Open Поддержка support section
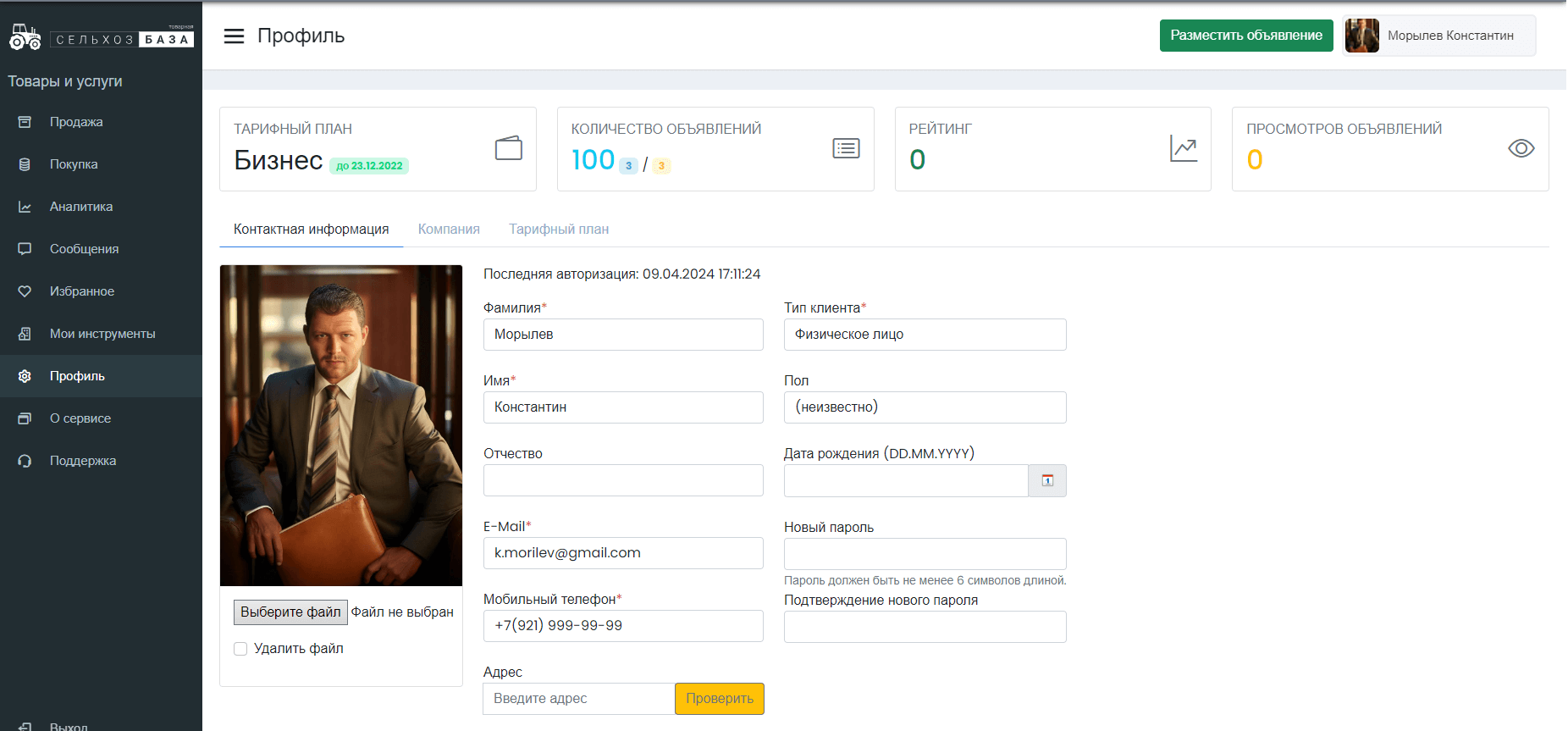 pos(82,461)
